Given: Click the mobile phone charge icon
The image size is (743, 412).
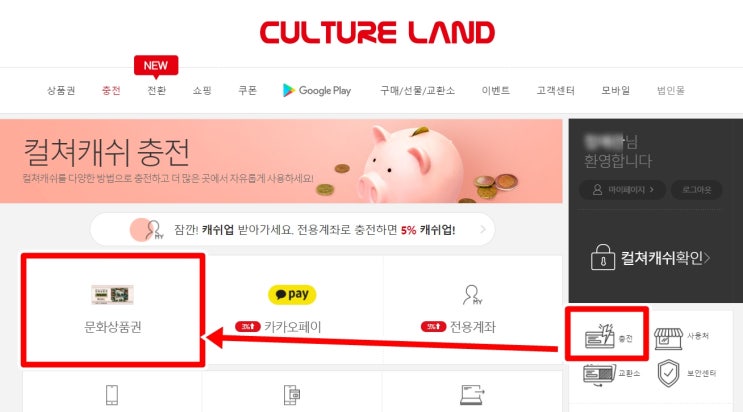Looking at the screenshot, I should point(112,395).
